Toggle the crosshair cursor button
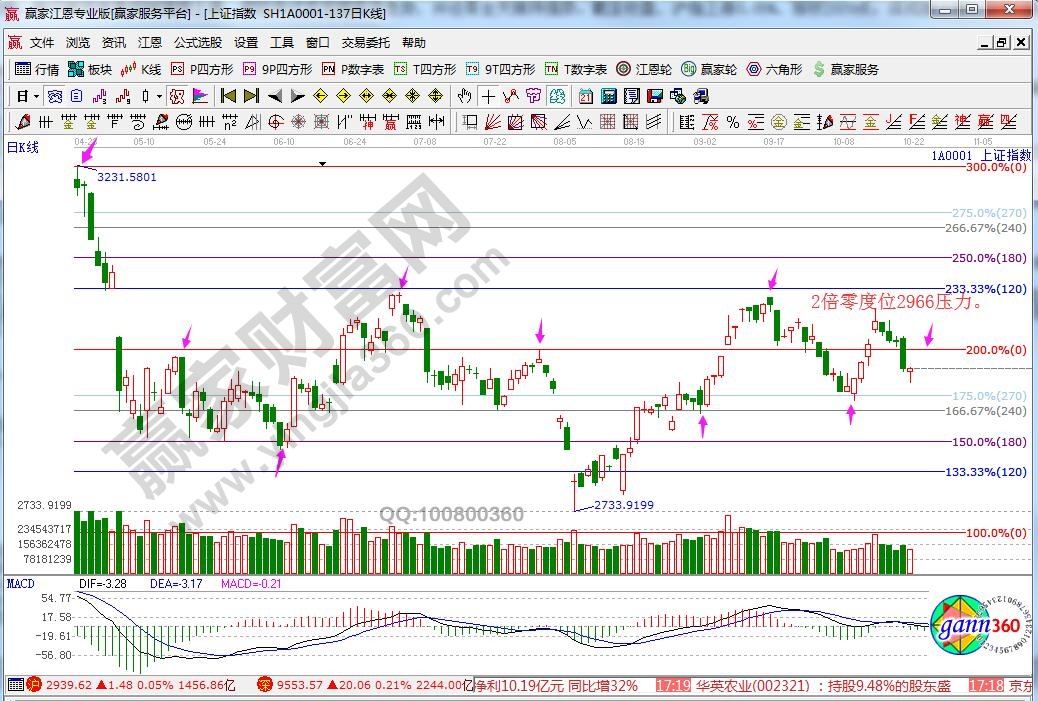 pyautogui.click(x=487, y=96)
